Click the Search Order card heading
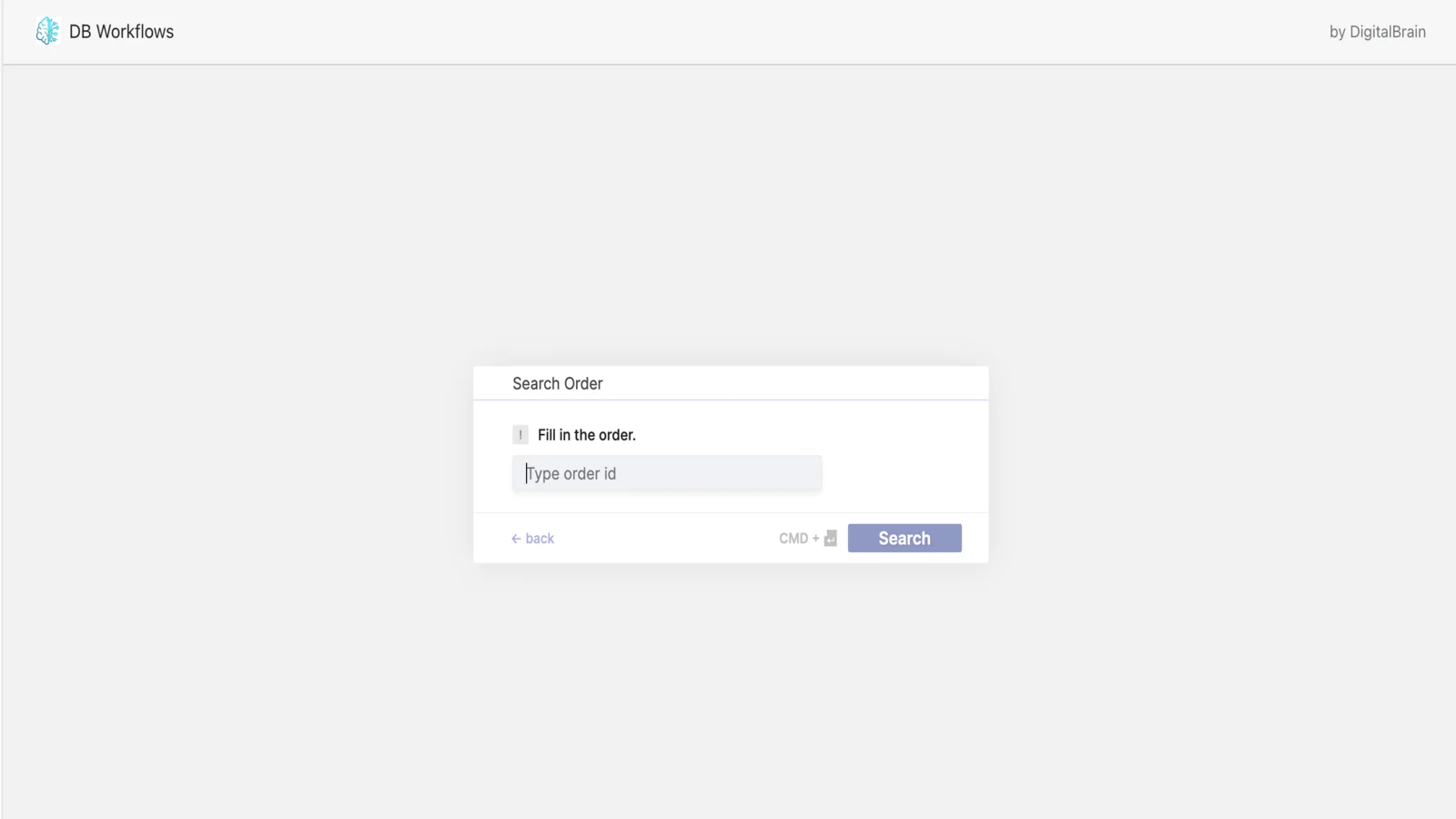This screenshot has width=1456, height=819. (557, 384)
